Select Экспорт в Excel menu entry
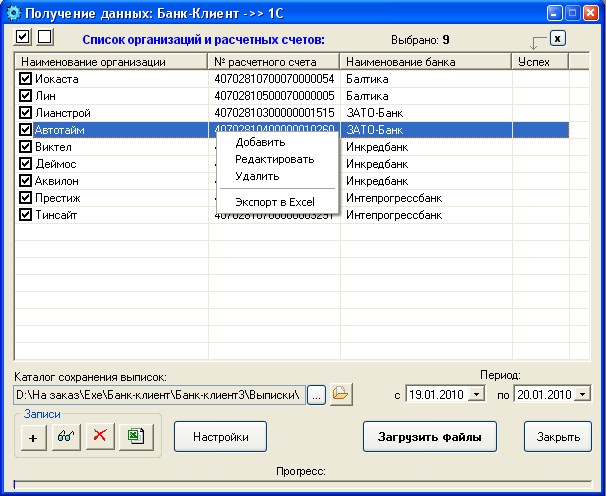This screenshot has width=606, height=496. coord(275,202)
